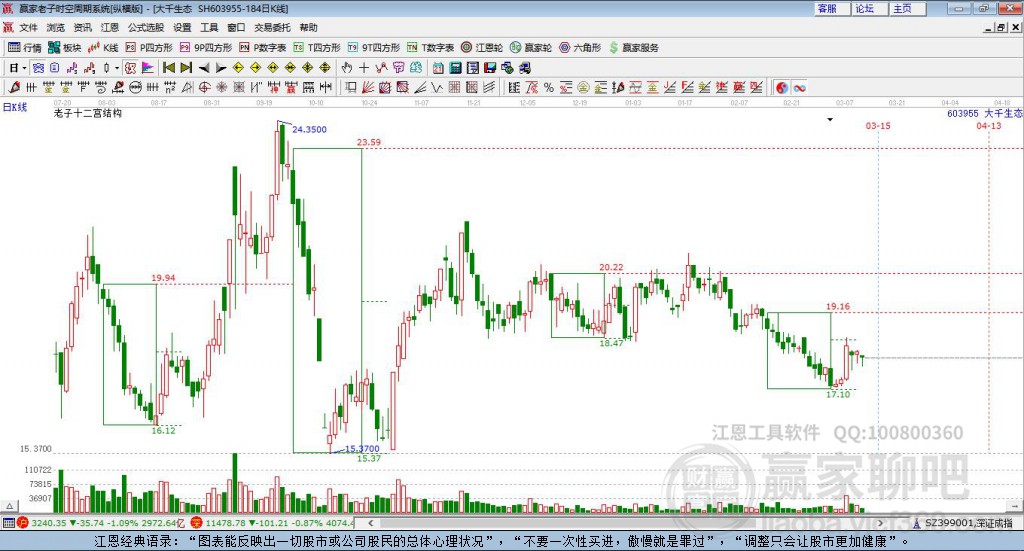1024x551 pixels.
Task: Open the calendar icon in the toolbar
Action: click(x=438, y=68)
